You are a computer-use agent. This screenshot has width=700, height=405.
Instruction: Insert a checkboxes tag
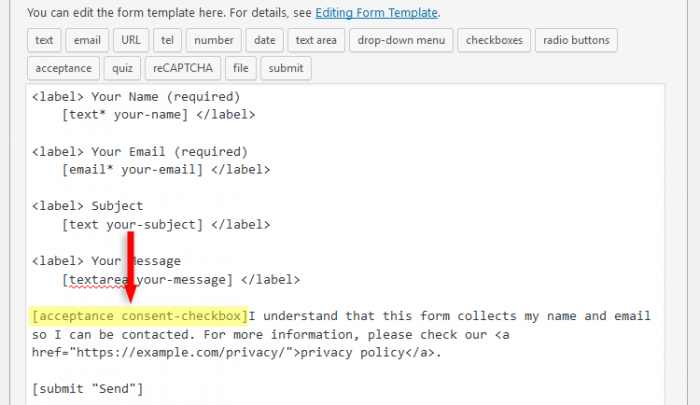[494, 40]
